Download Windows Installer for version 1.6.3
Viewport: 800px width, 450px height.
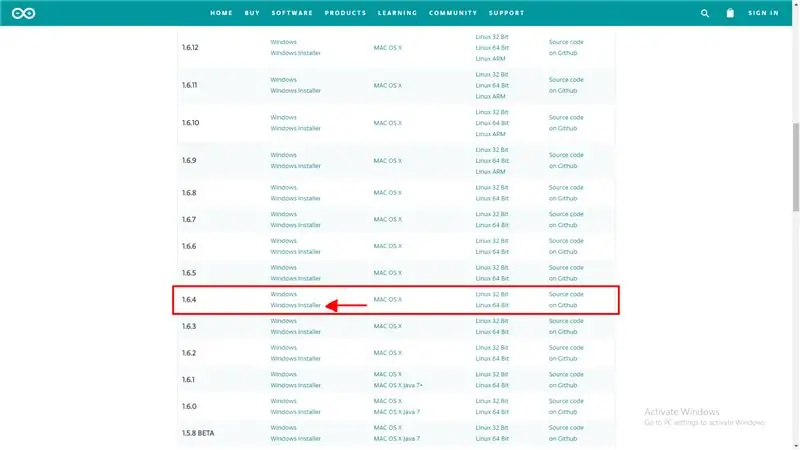295,332
